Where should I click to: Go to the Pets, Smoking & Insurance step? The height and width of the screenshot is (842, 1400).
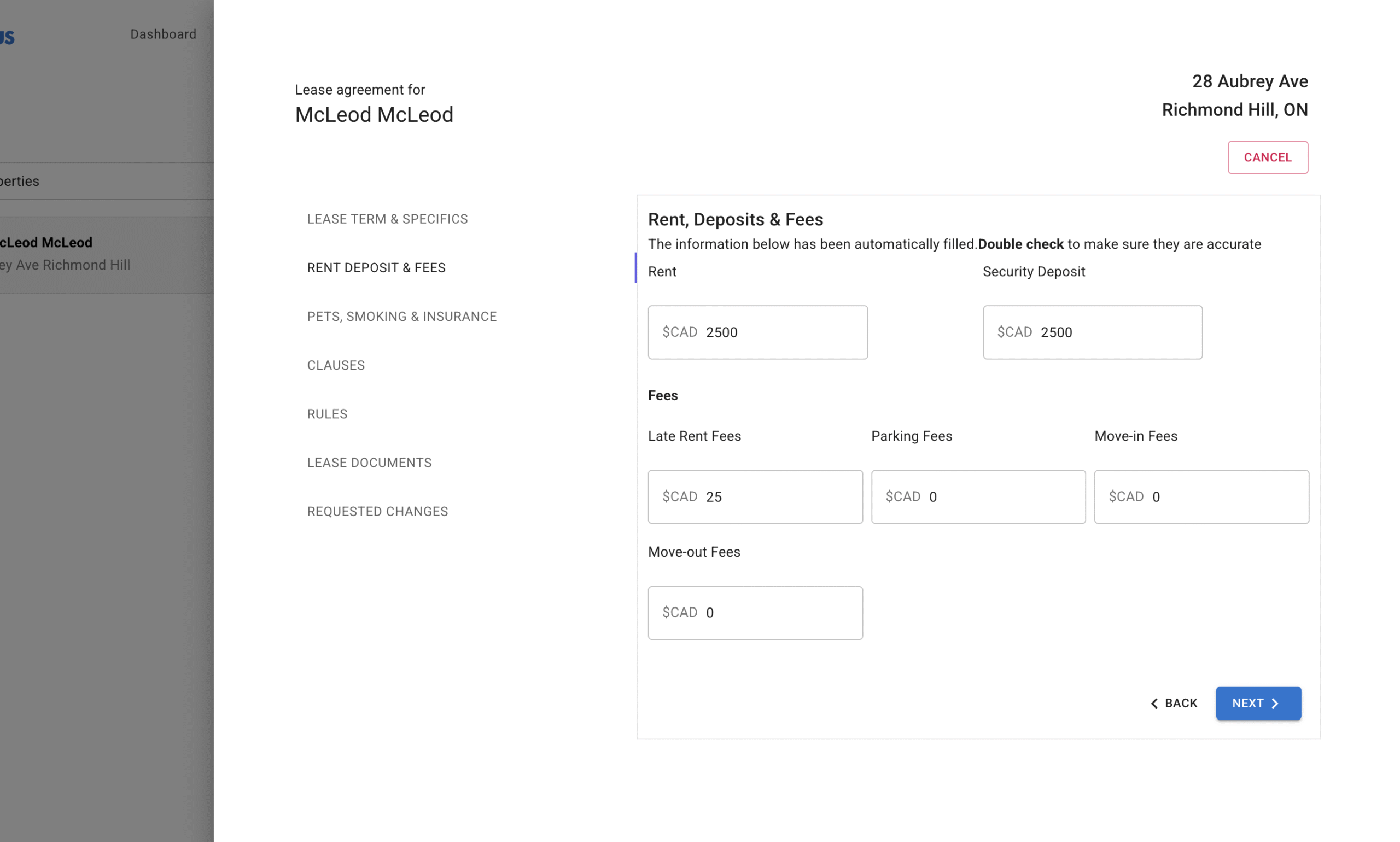coord(401,317)
